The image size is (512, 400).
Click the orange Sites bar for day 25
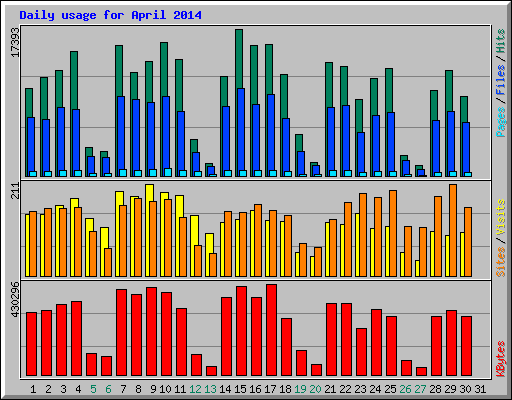pos(393,233)
